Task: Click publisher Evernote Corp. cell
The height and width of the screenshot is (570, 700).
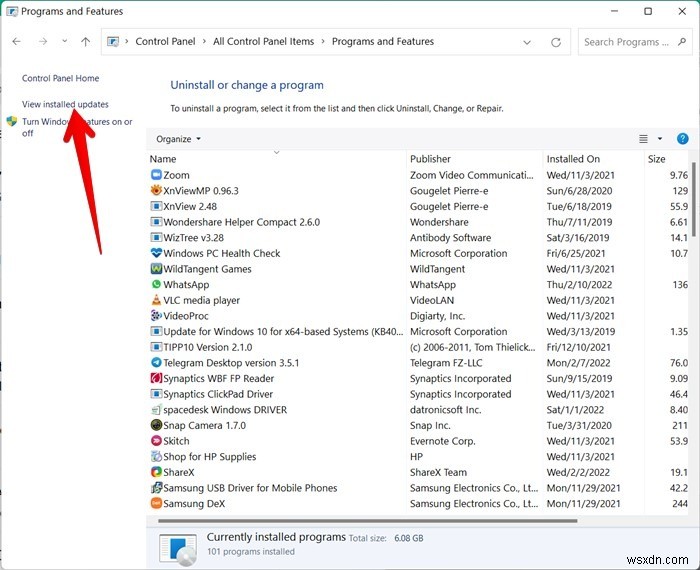Action: pos(442,441)
